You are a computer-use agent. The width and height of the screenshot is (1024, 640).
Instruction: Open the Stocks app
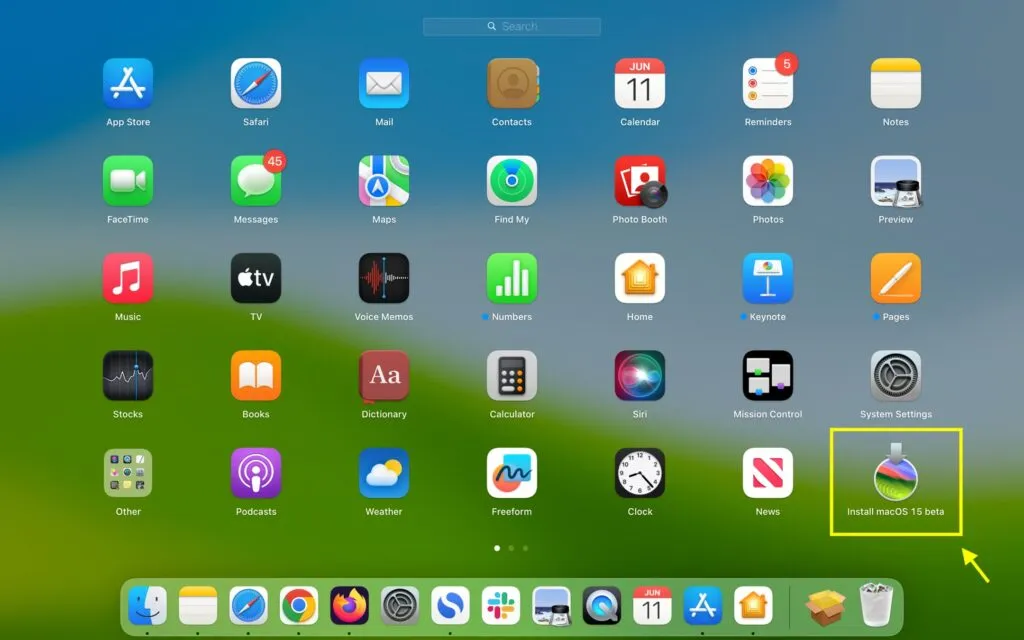click(x=128, y=376)
